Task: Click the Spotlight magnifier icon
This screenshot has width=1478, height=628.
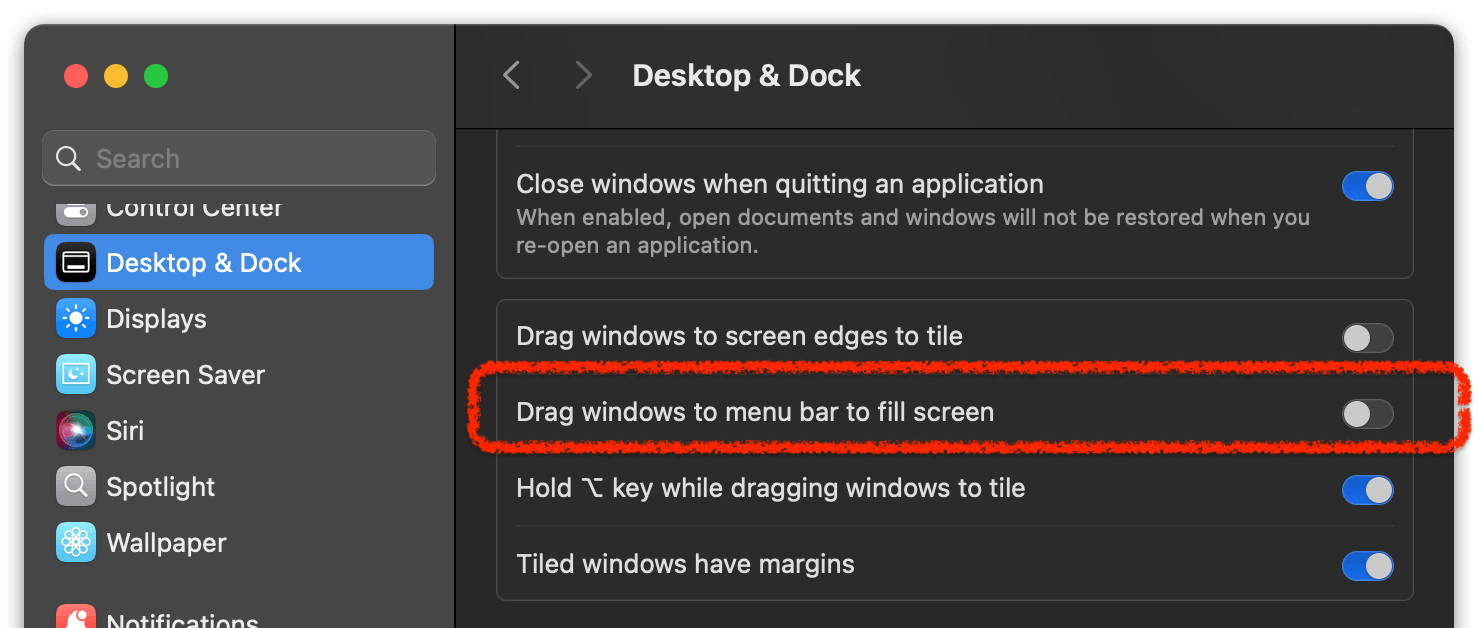Action: point(76,487)
